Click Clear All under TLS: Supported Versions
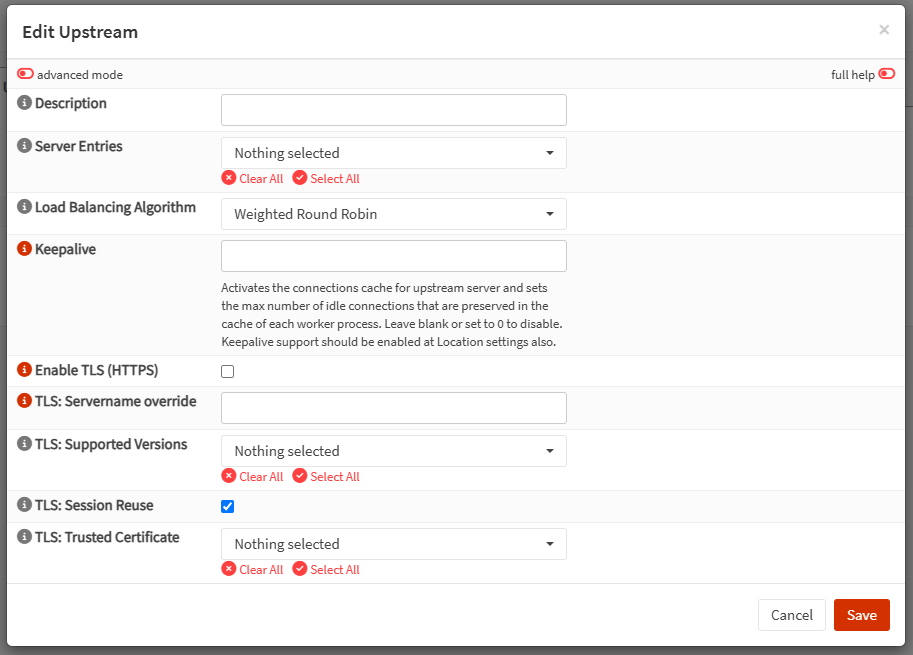913x655 pixels. [x=253, y=476]
